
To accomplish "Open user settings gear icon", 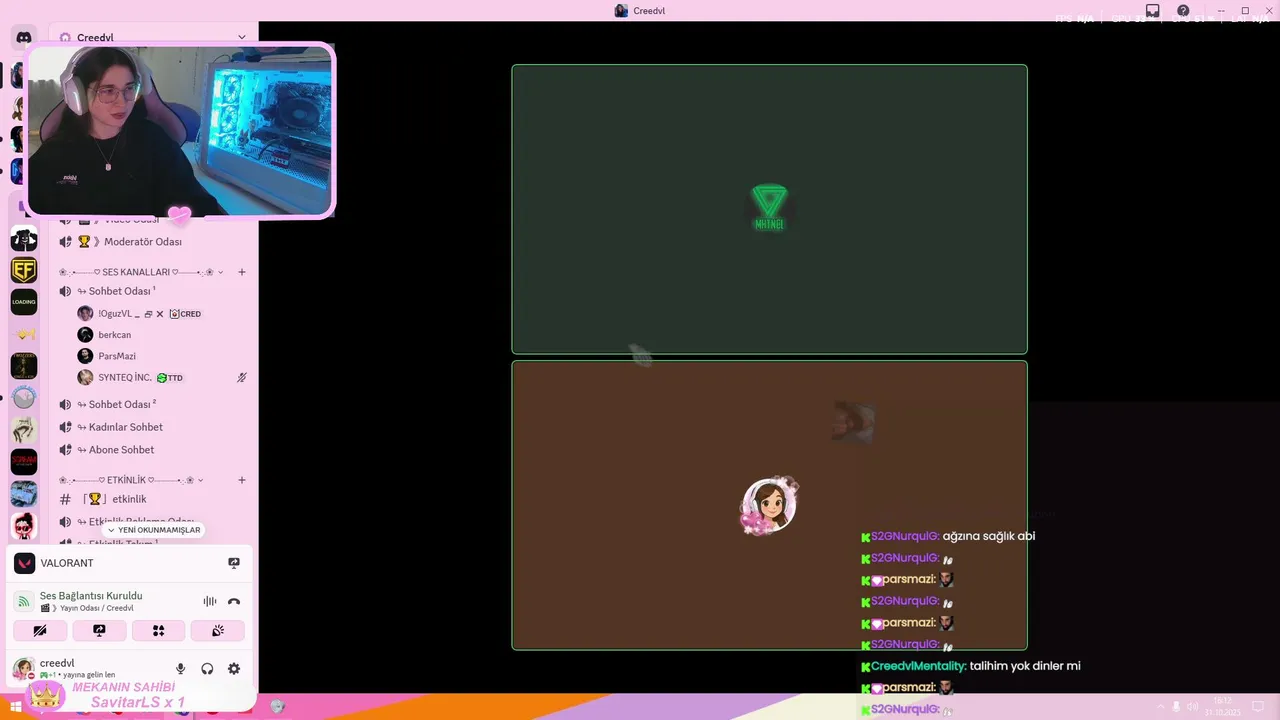I will pos(234,669).
